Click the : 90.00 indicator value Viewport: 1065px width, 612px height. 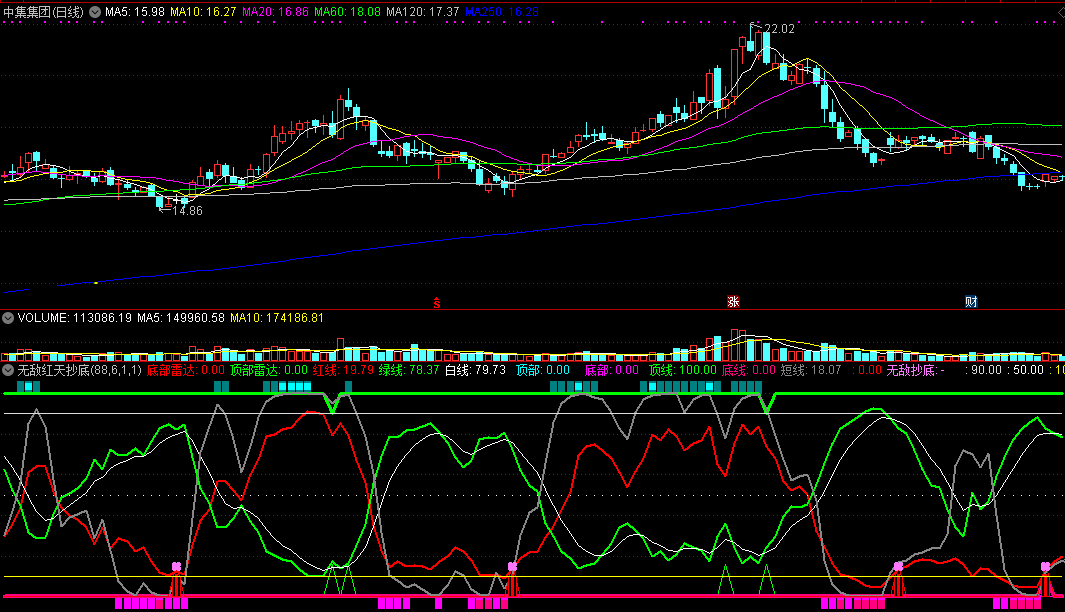(983, 370)
